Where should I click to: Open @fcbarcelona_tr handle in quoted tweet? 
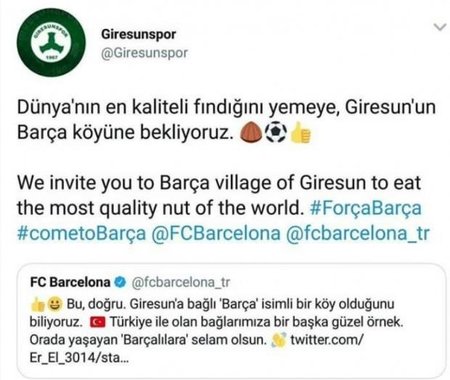pyautogui.click(x=181, y=282)
